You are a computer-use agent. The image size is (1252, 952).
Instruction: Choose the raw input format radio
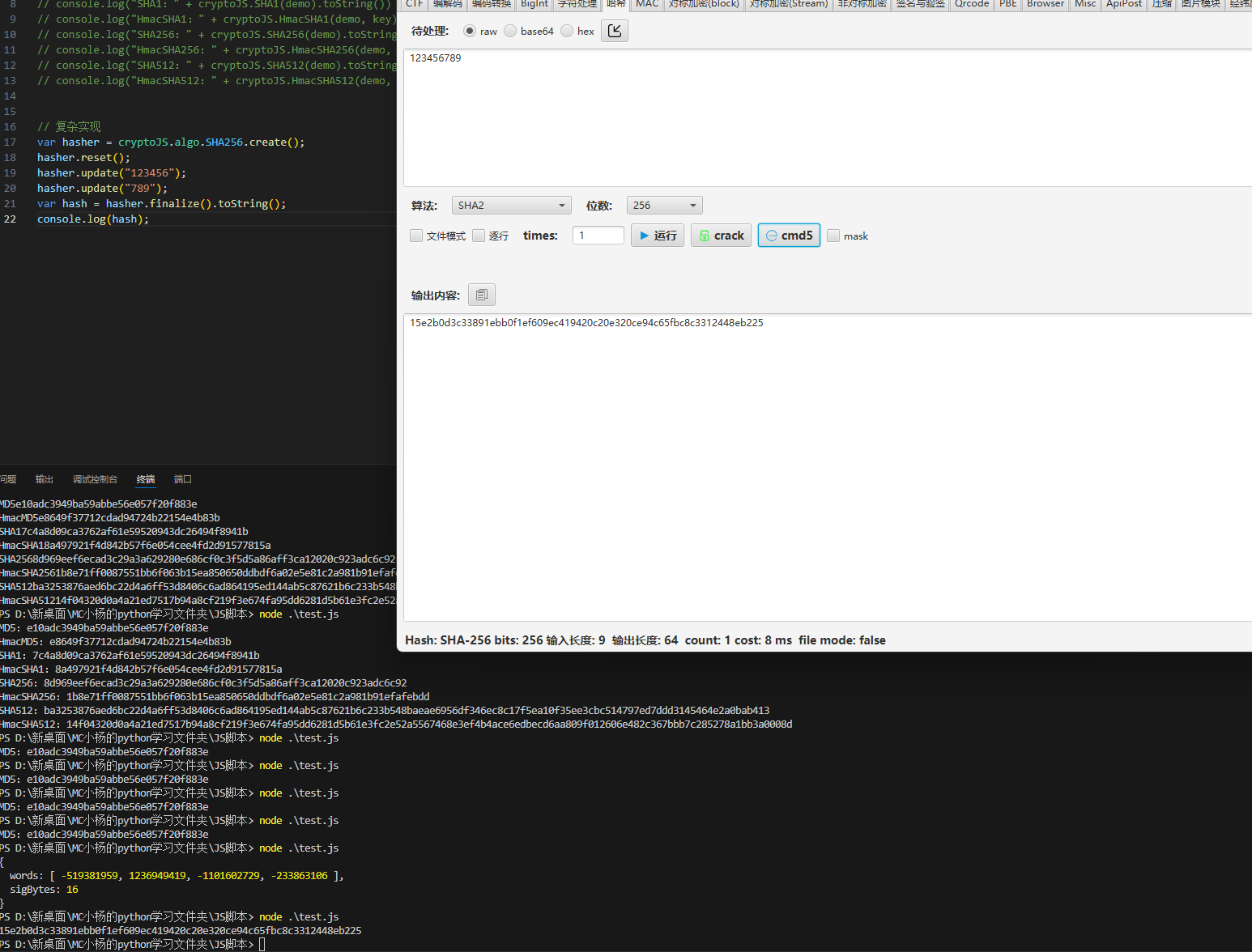(470, 31)
